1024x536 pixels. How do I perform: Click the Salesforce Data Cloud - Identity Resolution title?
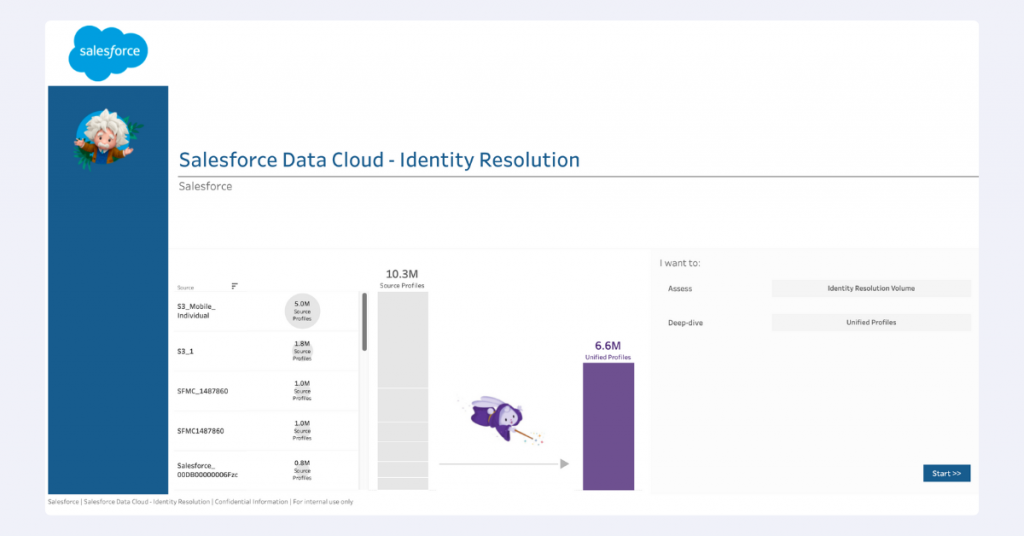pos(379,160)
